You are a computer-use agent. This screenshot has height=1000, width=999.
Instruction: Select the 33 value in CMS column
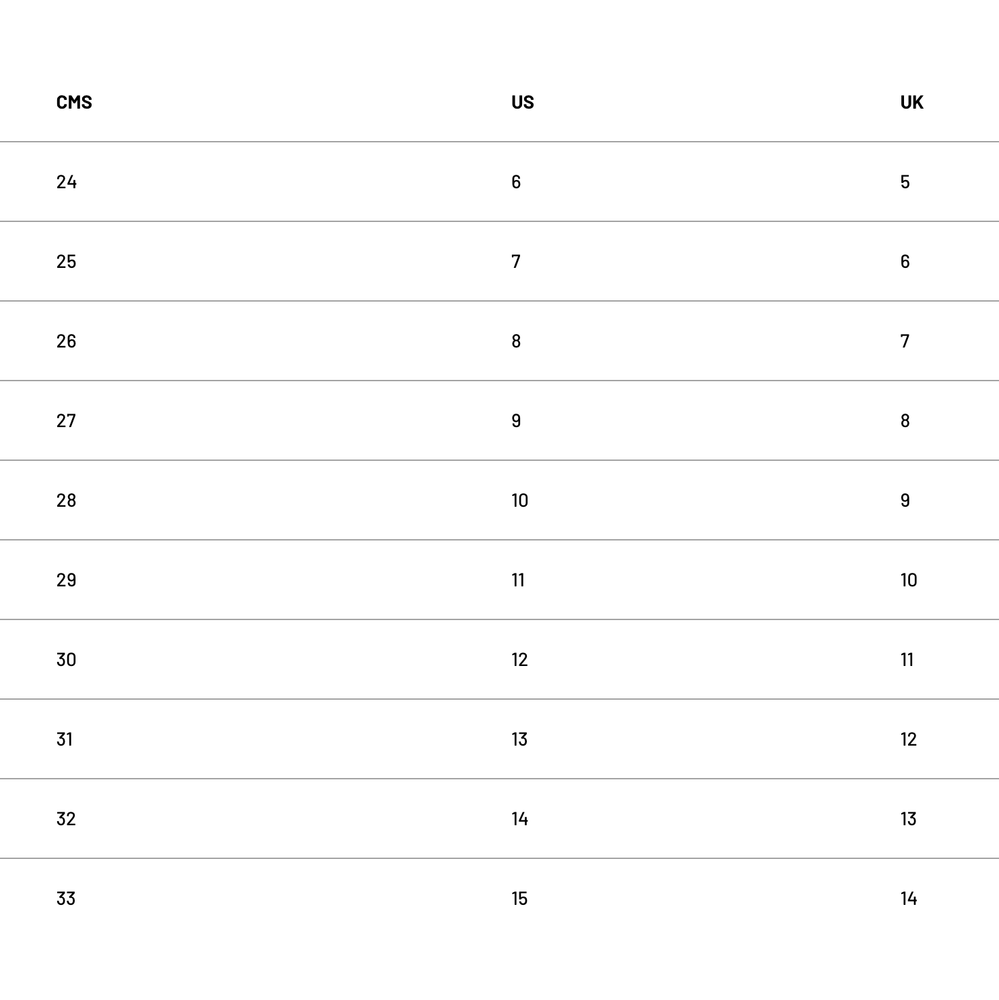click(x=66, y=898)
